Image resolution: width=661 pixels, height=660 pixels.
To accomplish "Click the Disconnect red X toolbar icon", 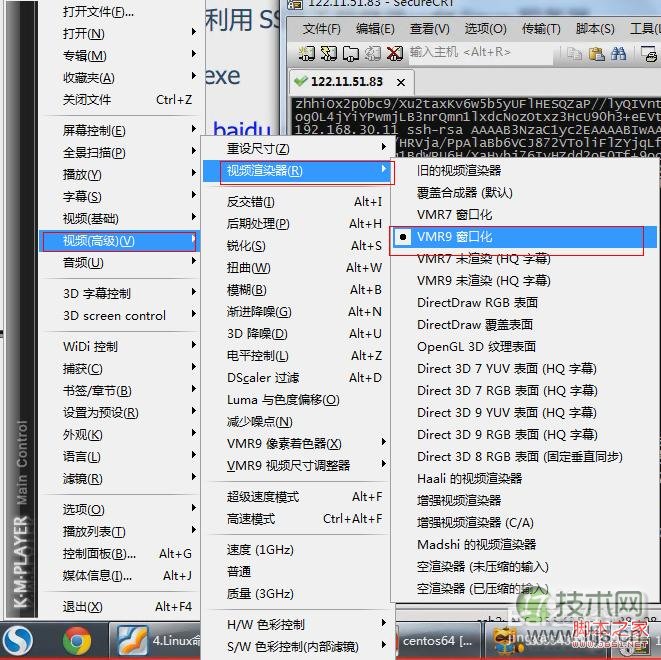I will [394, 53].
